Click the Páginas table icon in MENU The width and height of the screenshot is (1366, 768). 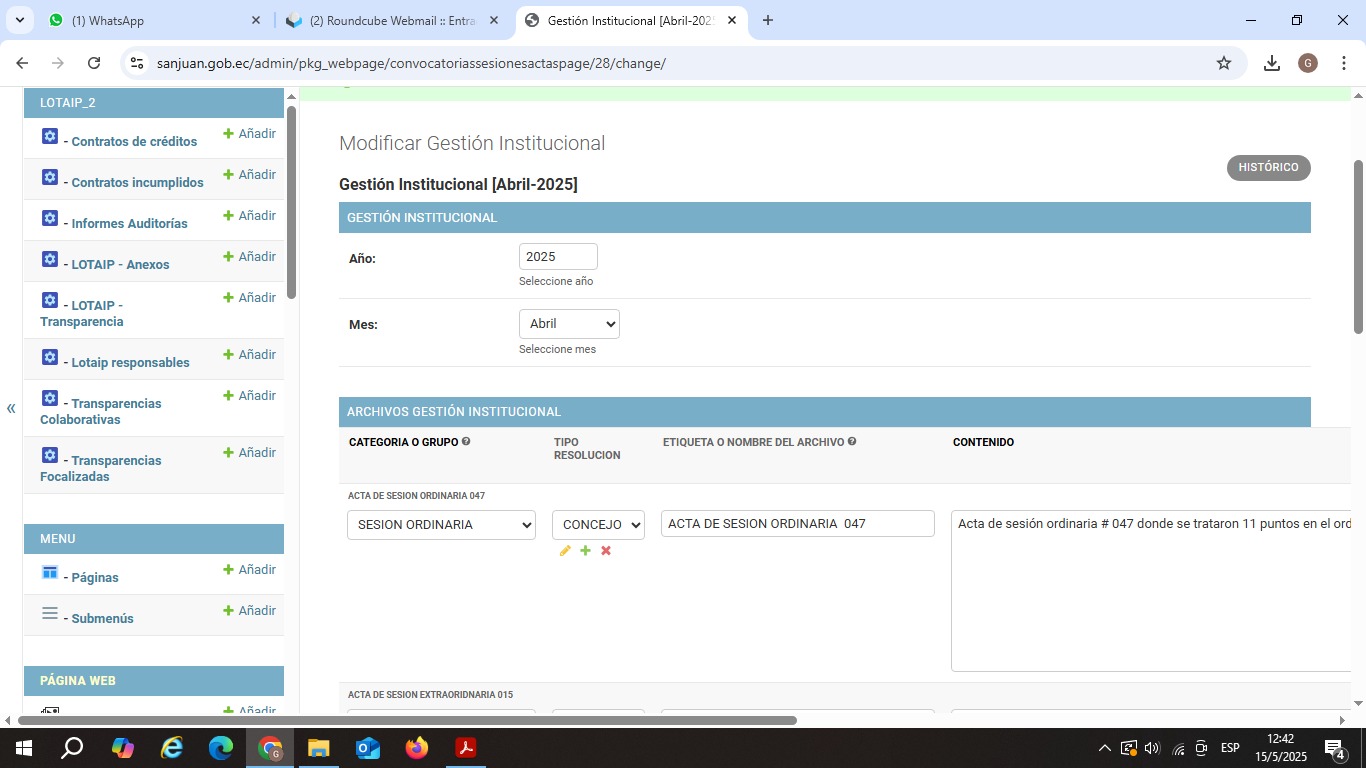[x=50, y=572]
